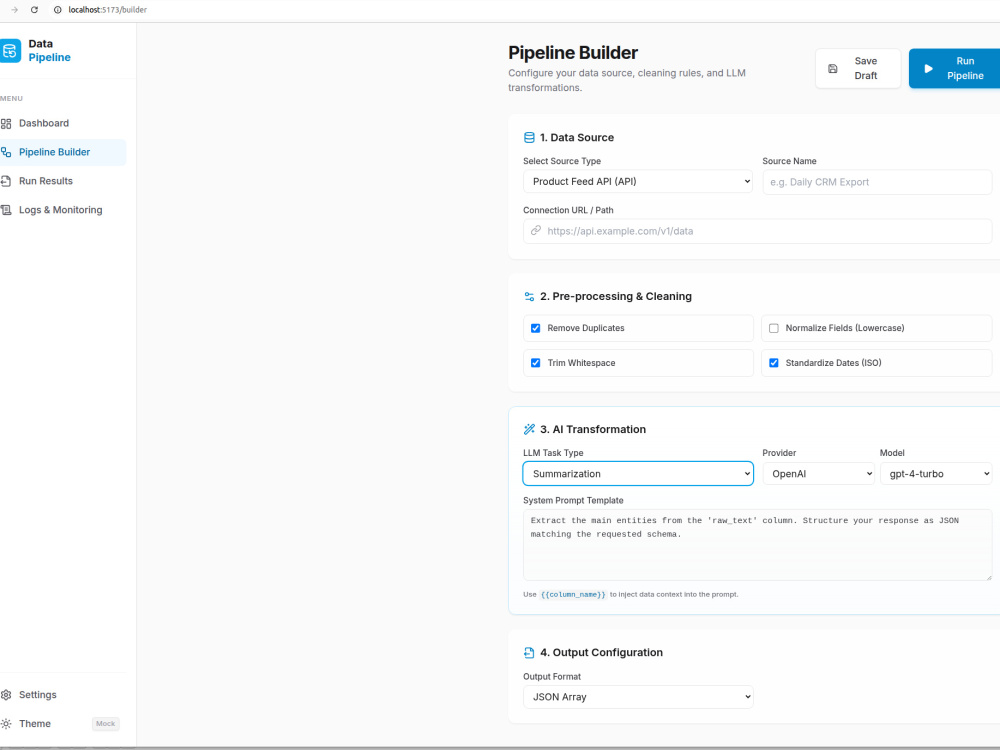The image size is (1000, 750).
Task: Click the floppy disk icon on Save Draft
Action: pyautogui.click(x=832, y=68)
